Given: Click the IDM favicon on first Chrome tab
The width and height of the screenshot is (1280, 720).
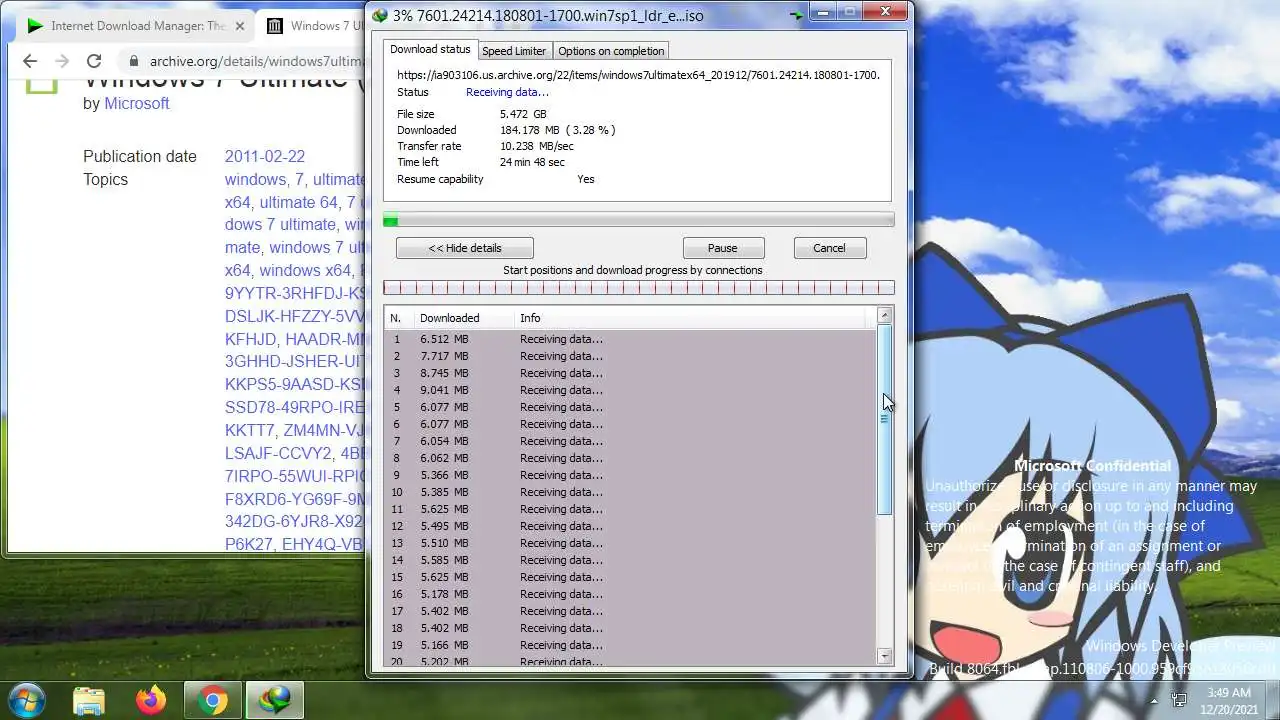Looking at the screenshot, I should point(35,26).
